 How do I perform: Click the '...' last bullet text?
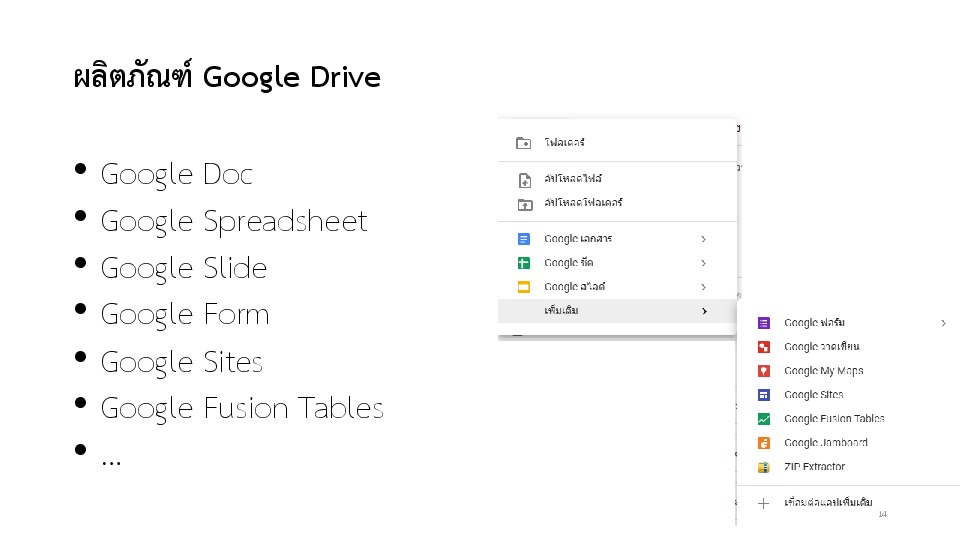(x=111, y=463)
